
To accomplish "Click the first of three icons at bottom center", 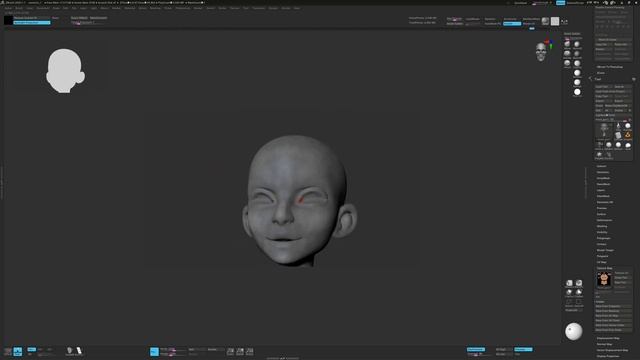I will 230,351.
